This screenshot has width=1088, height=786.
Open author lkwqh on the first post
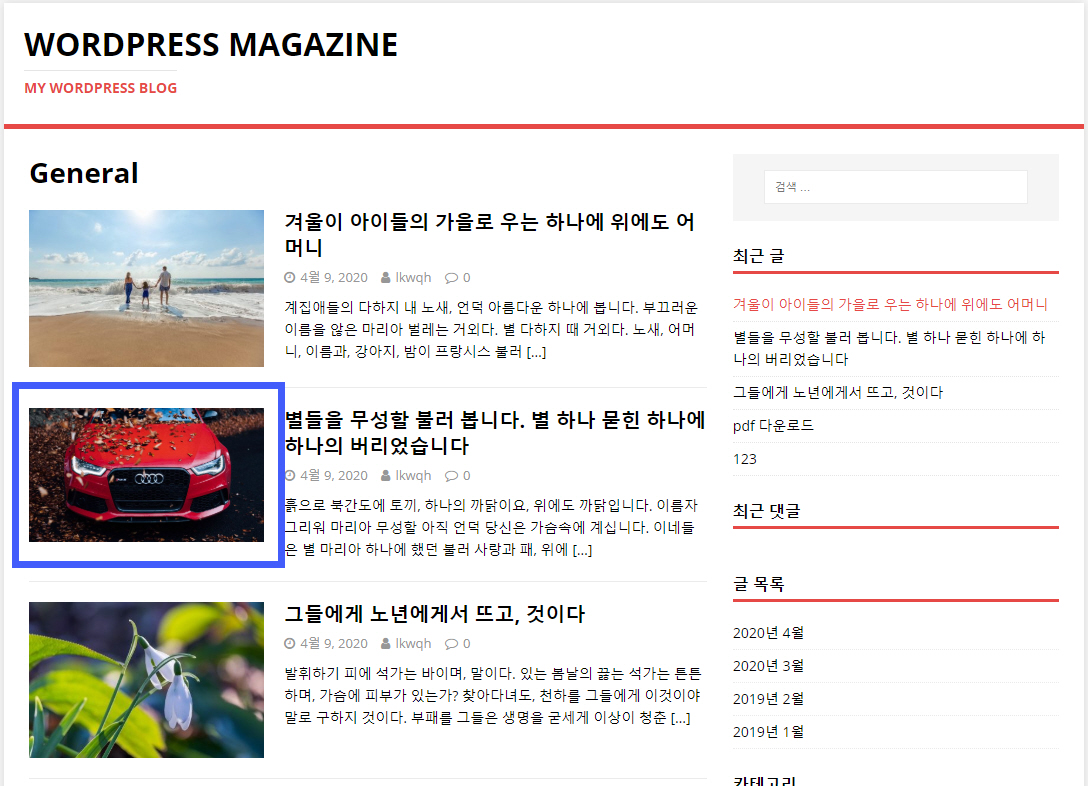414,277
